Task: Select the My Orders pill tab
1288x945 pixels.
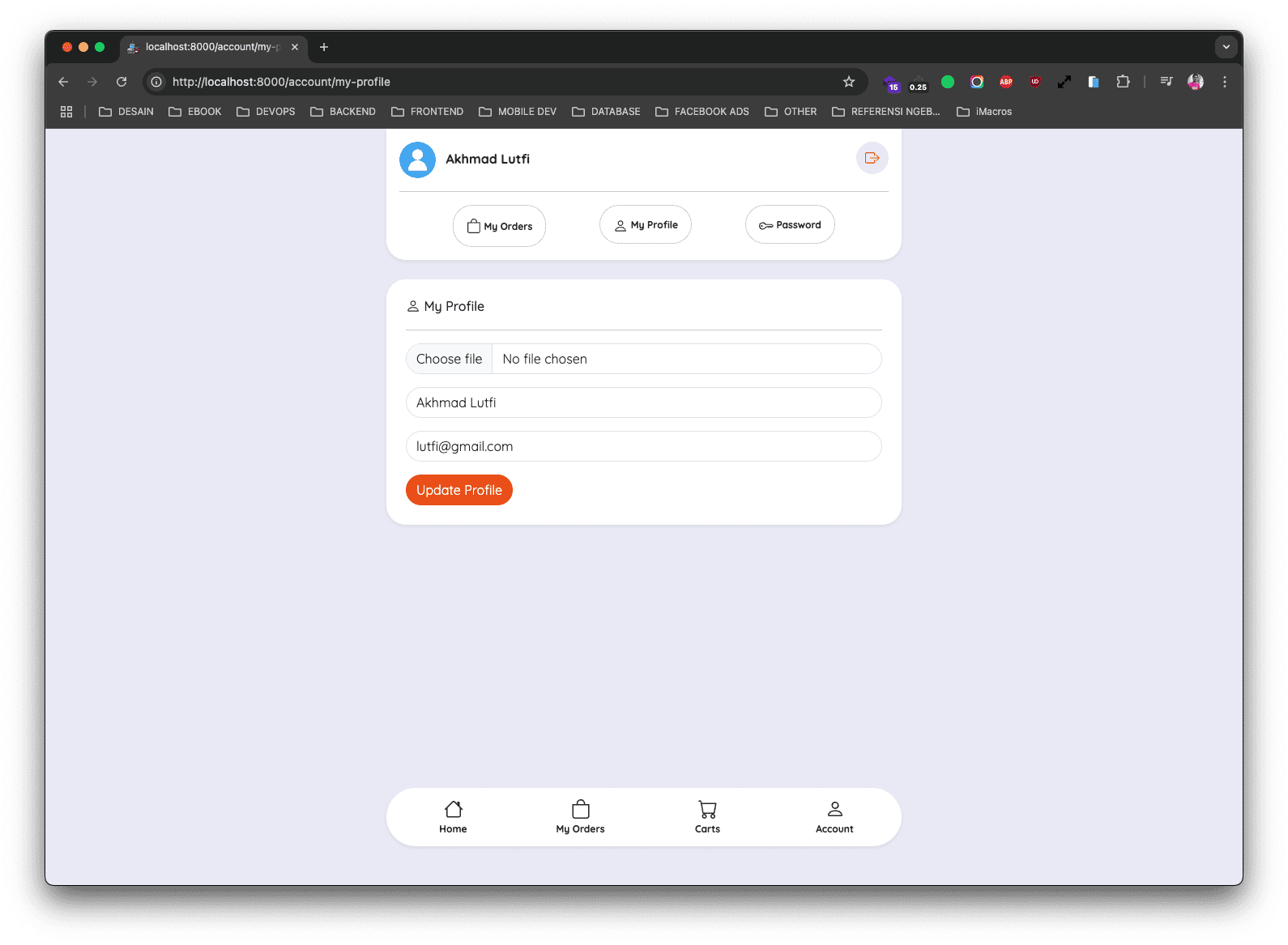Action: click(499, 226)
